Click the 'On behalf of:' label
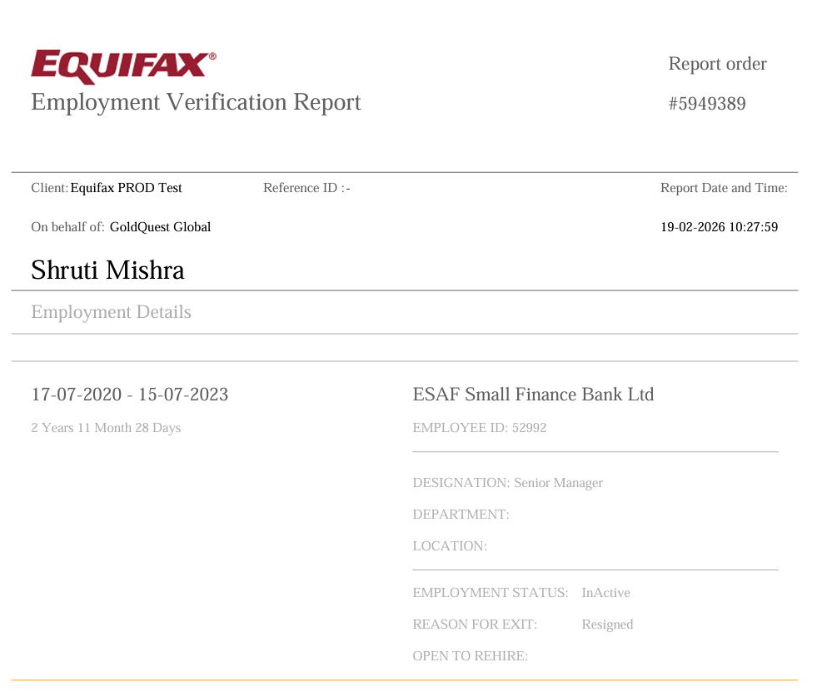The width and height of the screenshot is (815, 693). [x=68, y=227]
